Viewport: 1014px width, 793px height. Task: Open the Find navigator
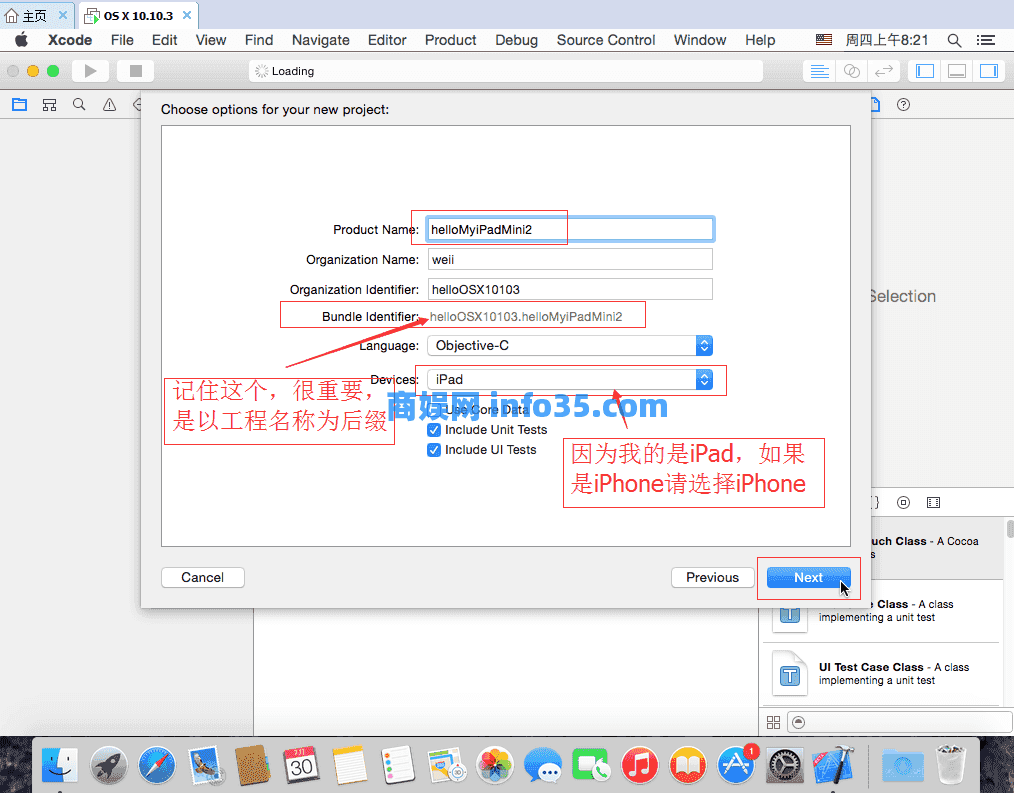tap(79, 104)
